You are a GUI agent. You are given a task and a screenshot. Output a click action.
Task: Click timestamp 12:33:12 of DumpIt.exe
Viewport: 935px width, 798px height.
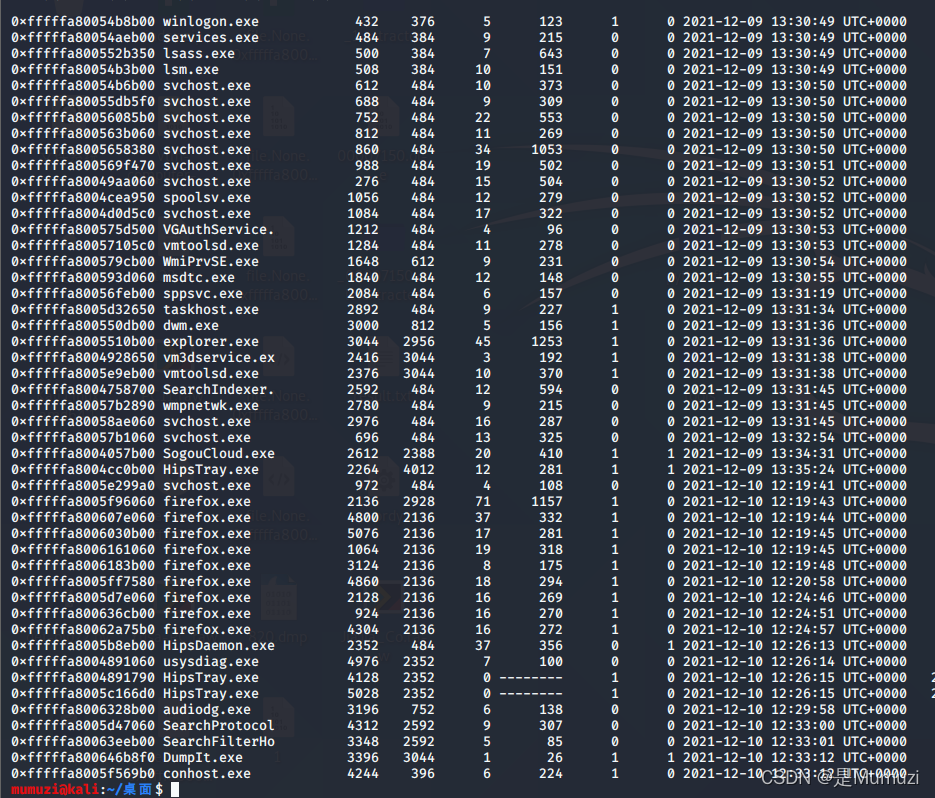click(803, 758)
